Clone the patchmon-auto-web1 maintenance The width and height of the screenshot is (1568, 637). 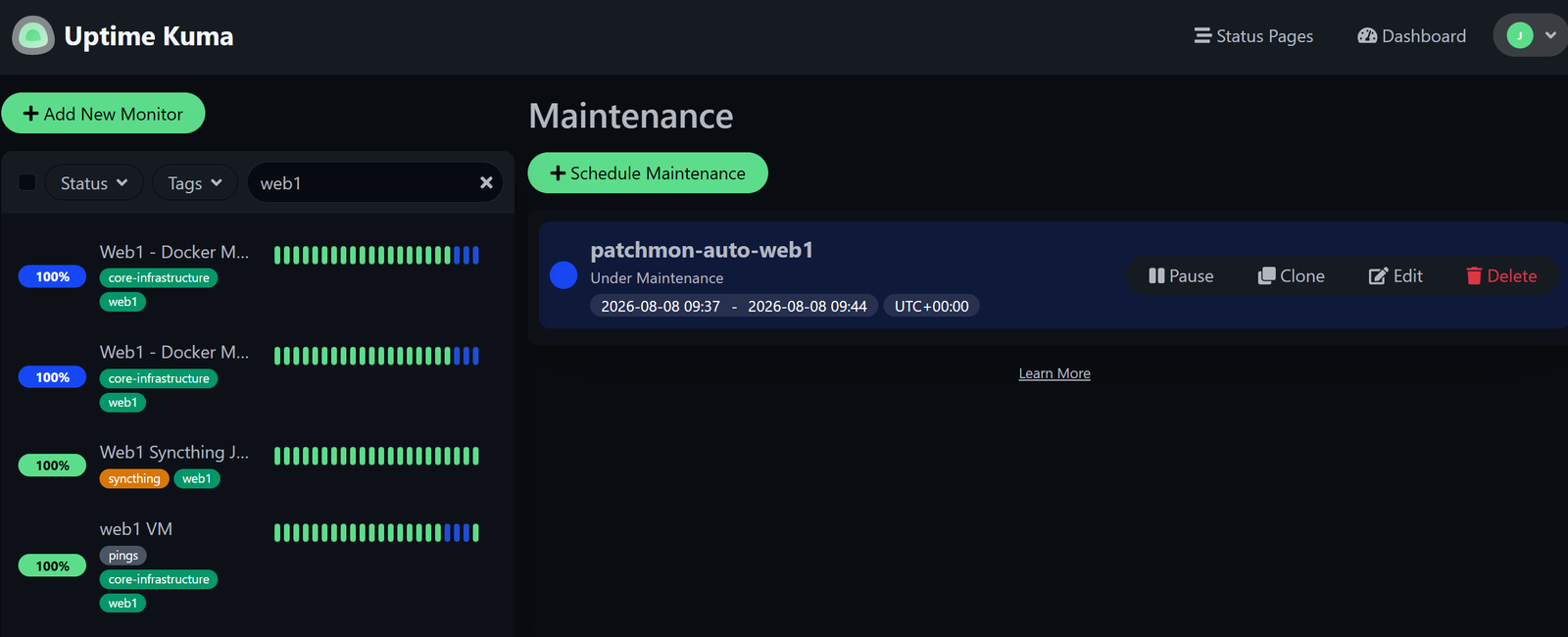tap(1291, 276)
